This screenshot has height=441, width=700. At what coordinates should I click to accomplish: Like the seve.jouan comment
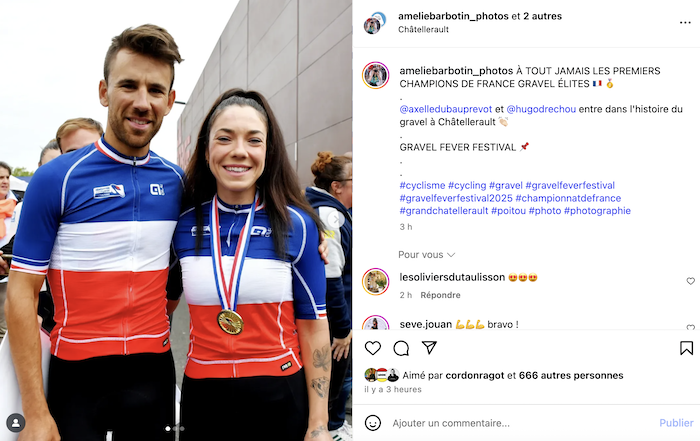click(690, 327)
